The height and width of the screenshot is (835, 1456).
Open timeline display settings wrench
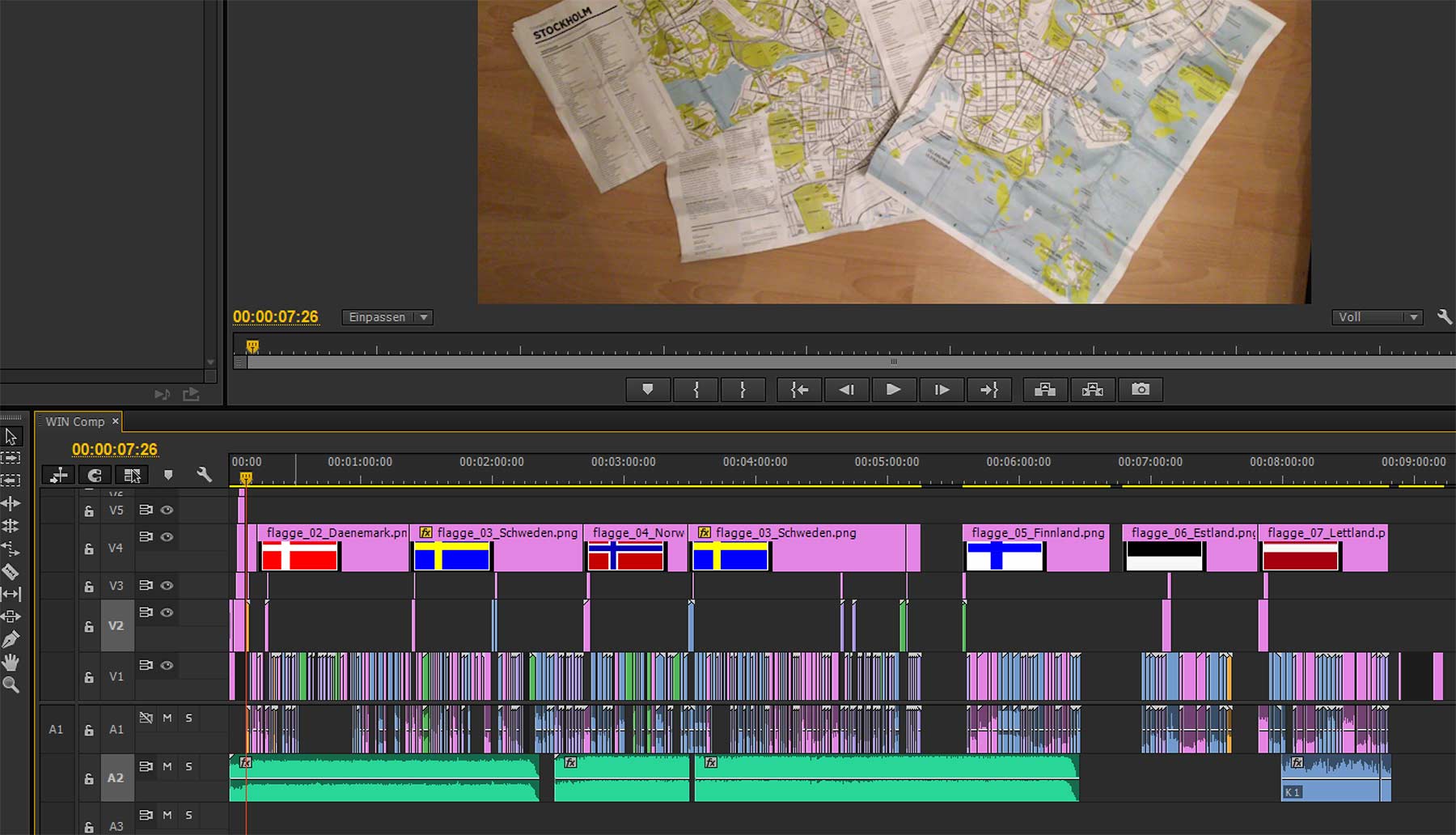click(x=204, y=475)
